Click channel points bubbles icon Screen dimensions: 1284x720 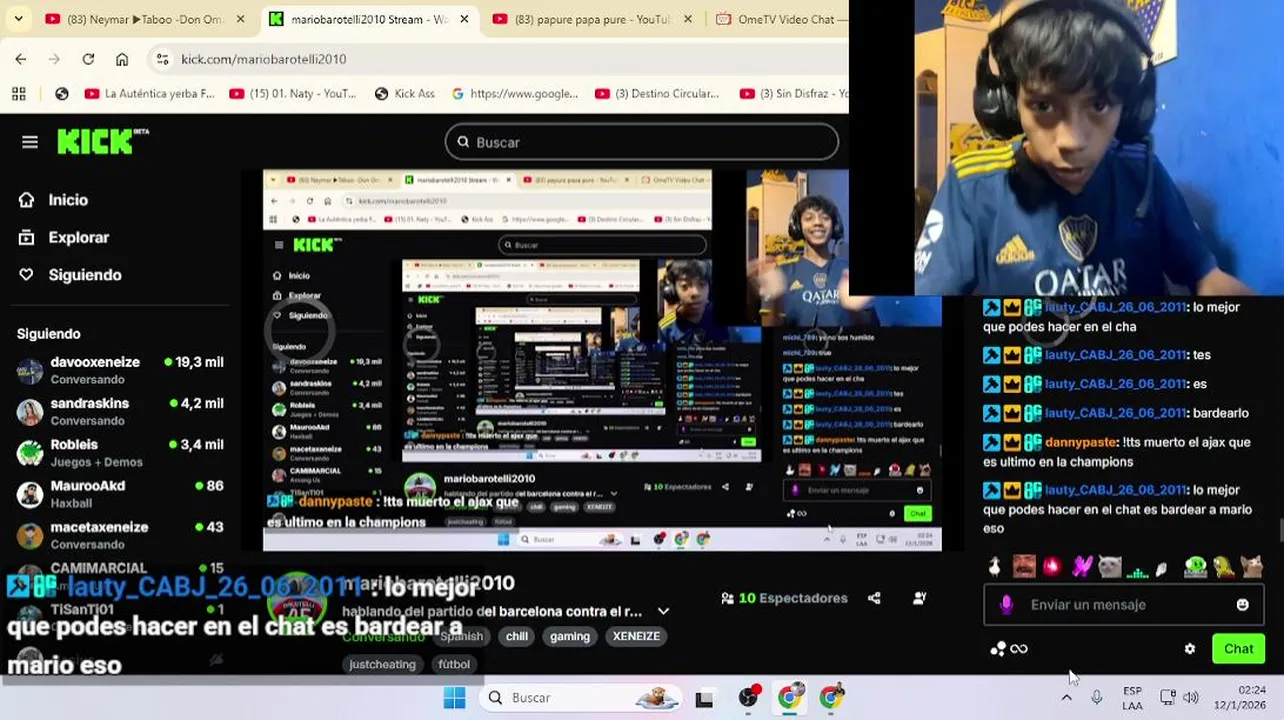coord(998,649)
